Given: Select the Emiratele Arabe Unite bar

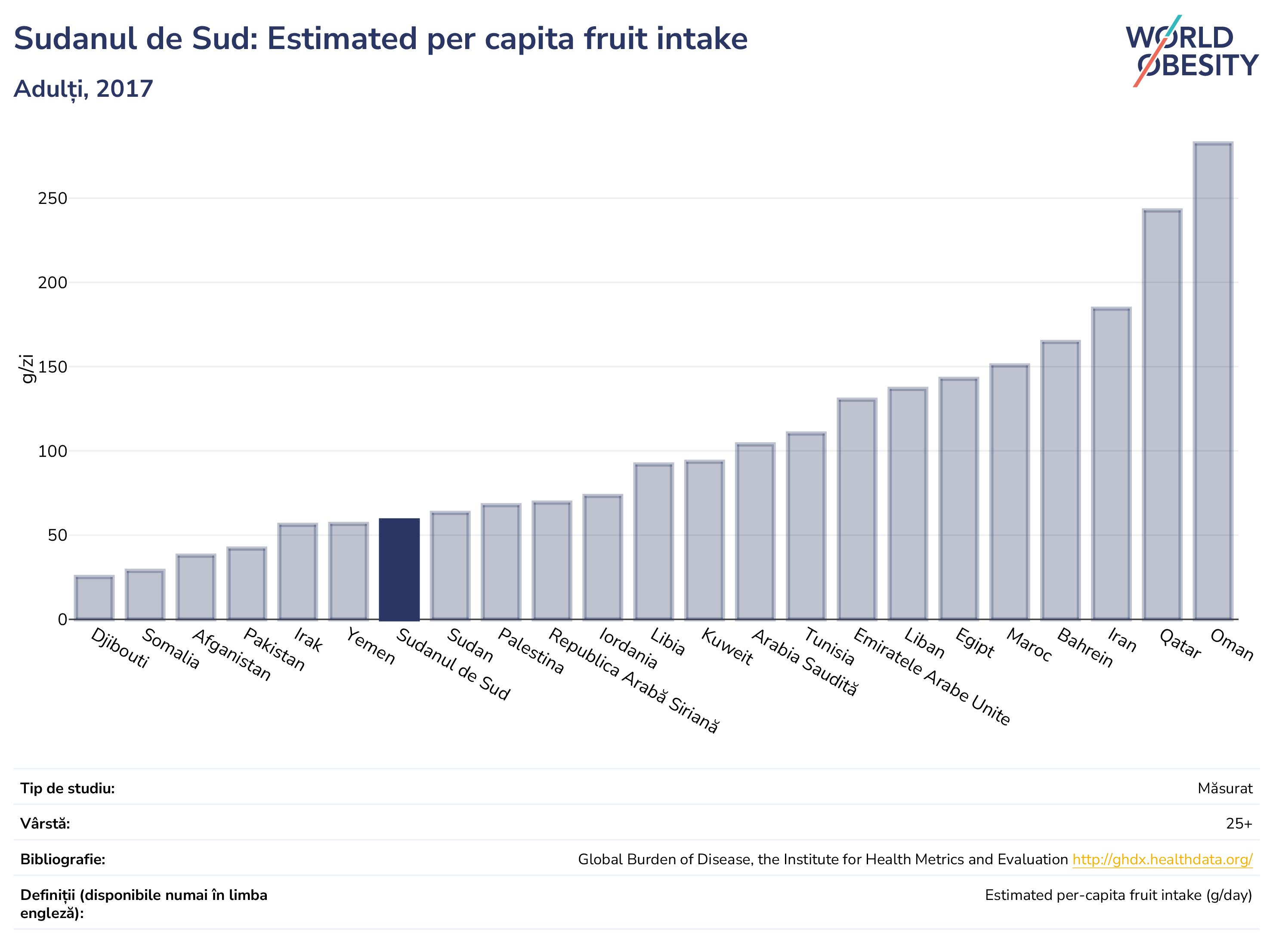Looking at the screenshot, I should 857,510.
